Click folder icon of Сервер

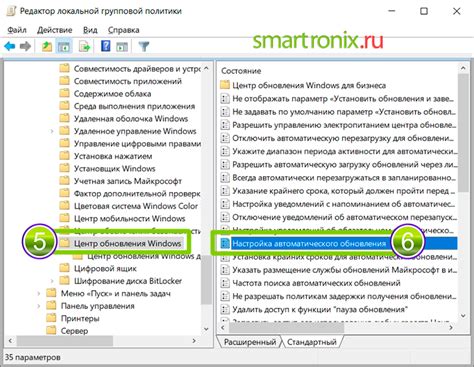[51, 331]
